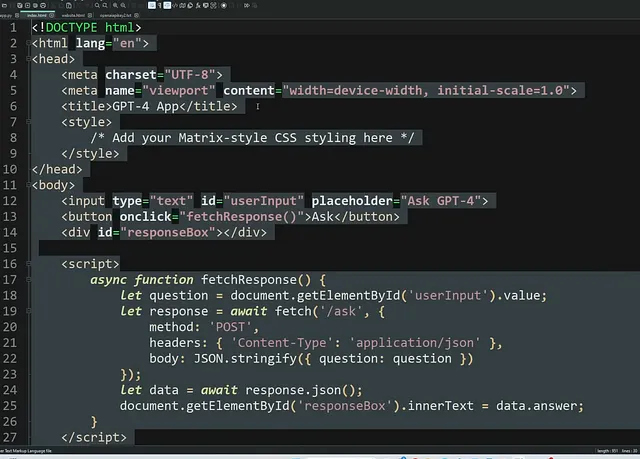Click the "viewport" attribute value
This screenshot has width=640, height=459.
[179, 91]
